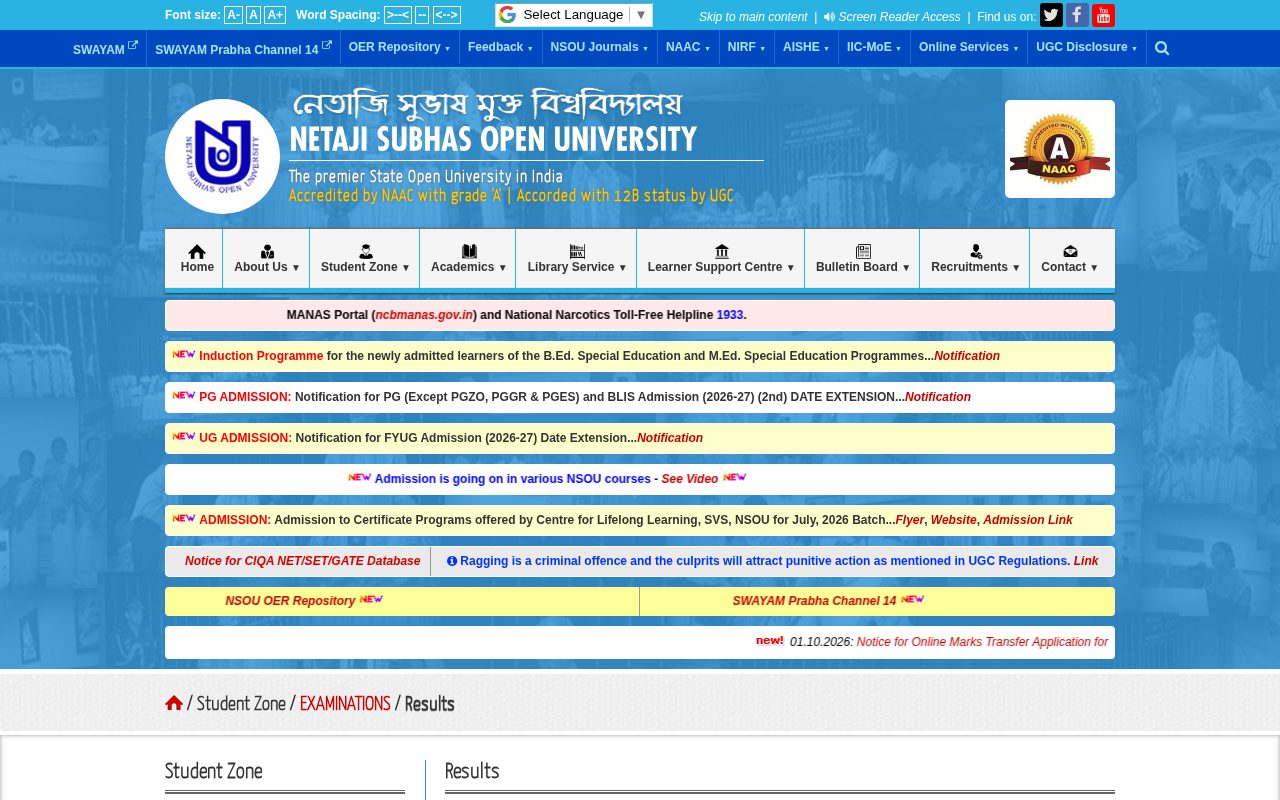Open the Induction Programme Notification link
This screenshot has width=1280, height=800.
pyautogui.click(x=967, y=356)
